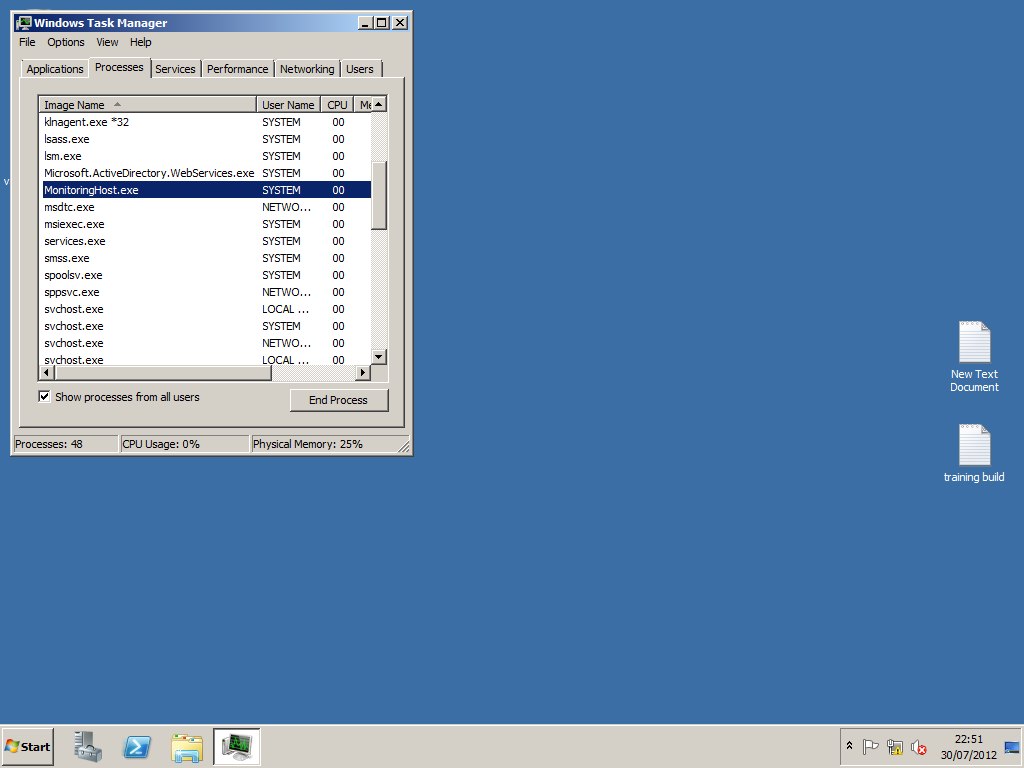Click the Action Center flag tray icon
The height and width of the screenshot is (768, 1024).
(x=870, y=746)
